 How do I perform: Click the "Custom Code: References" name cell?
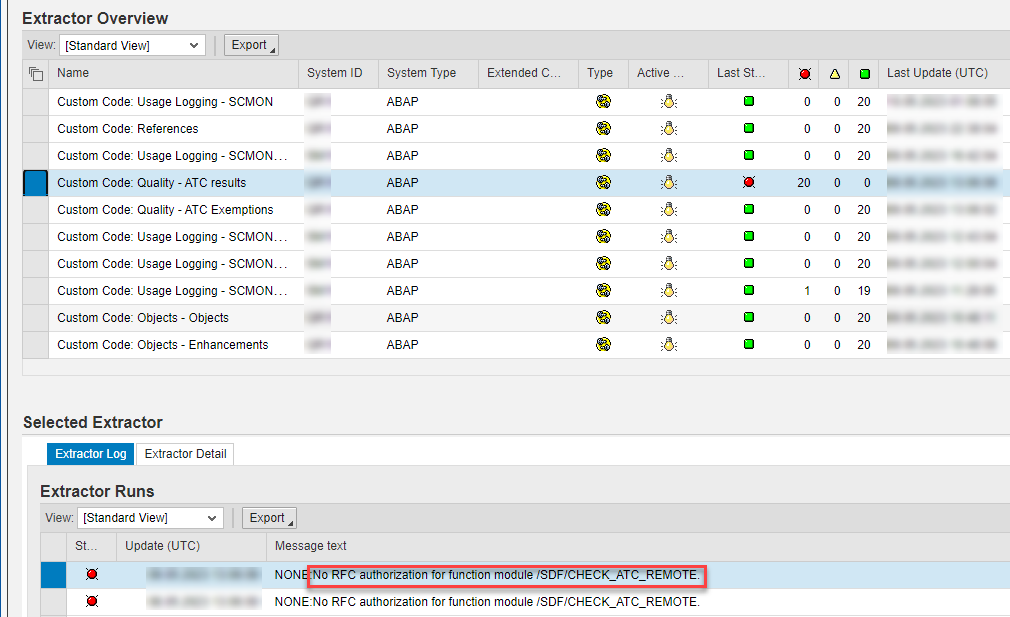coord(128,129)
